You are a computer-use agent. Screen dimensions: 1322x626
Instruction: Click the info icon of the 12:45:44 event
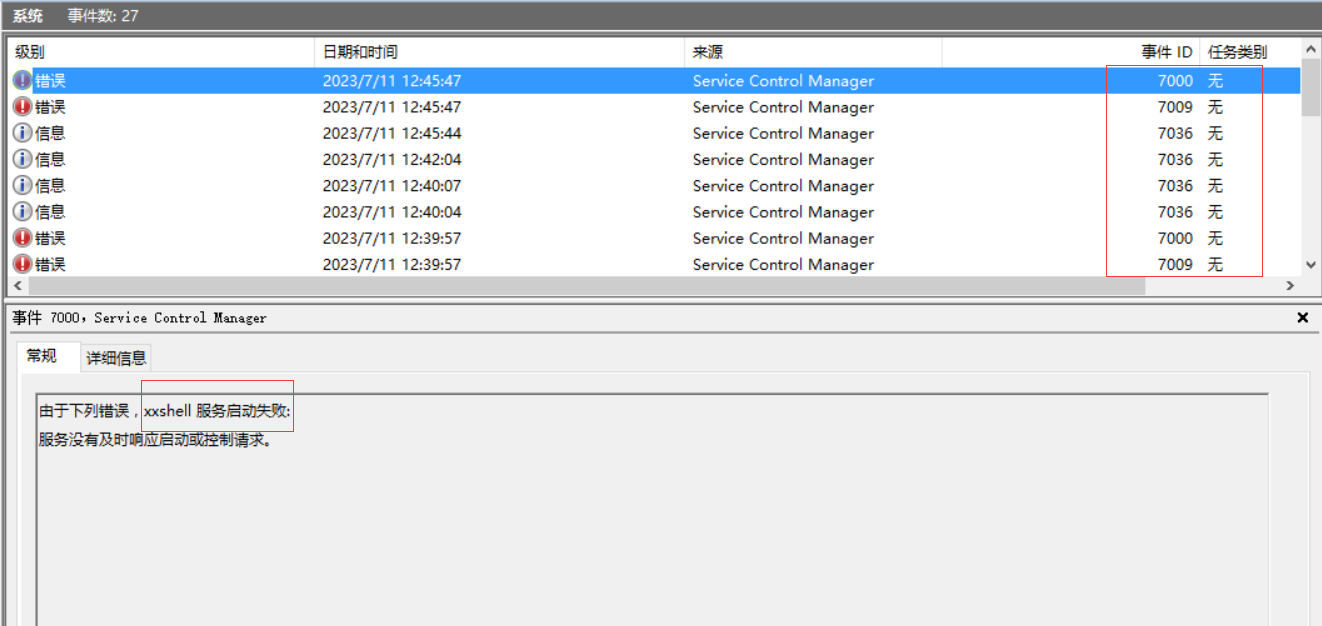coord(22,133)
